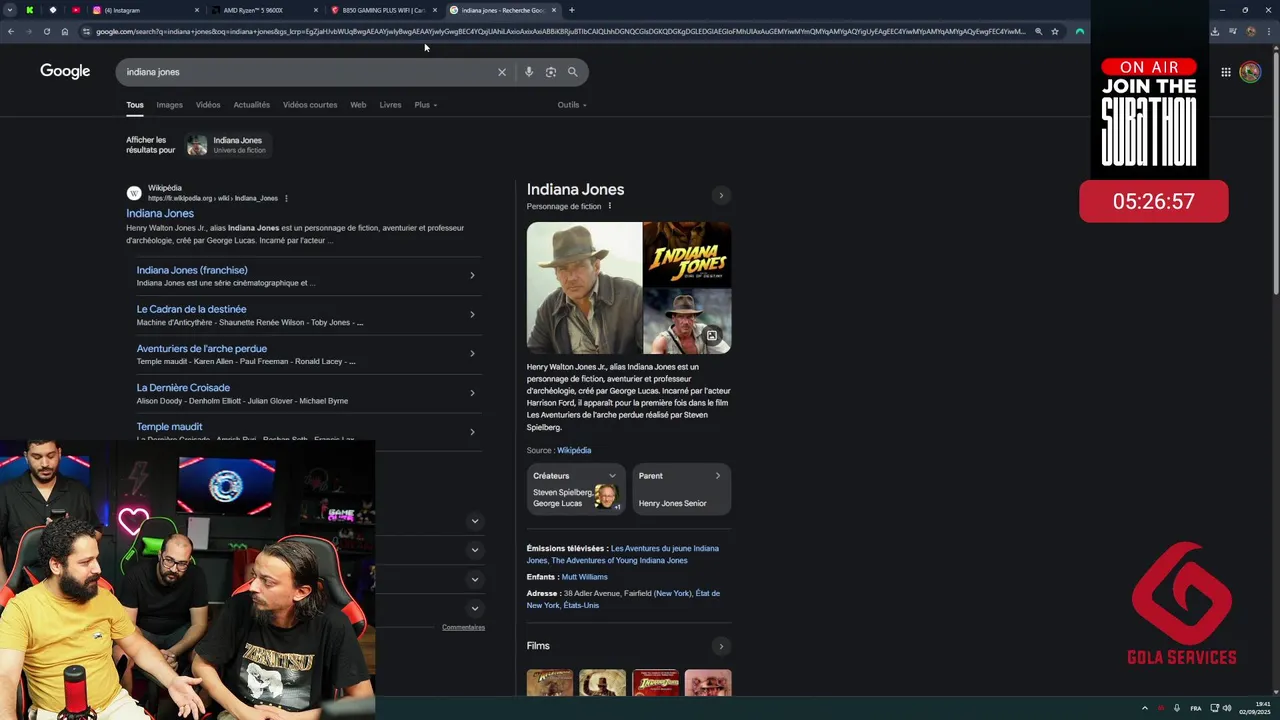
Task: Open the taskbar volume control
Action: tap(1226, 708)
